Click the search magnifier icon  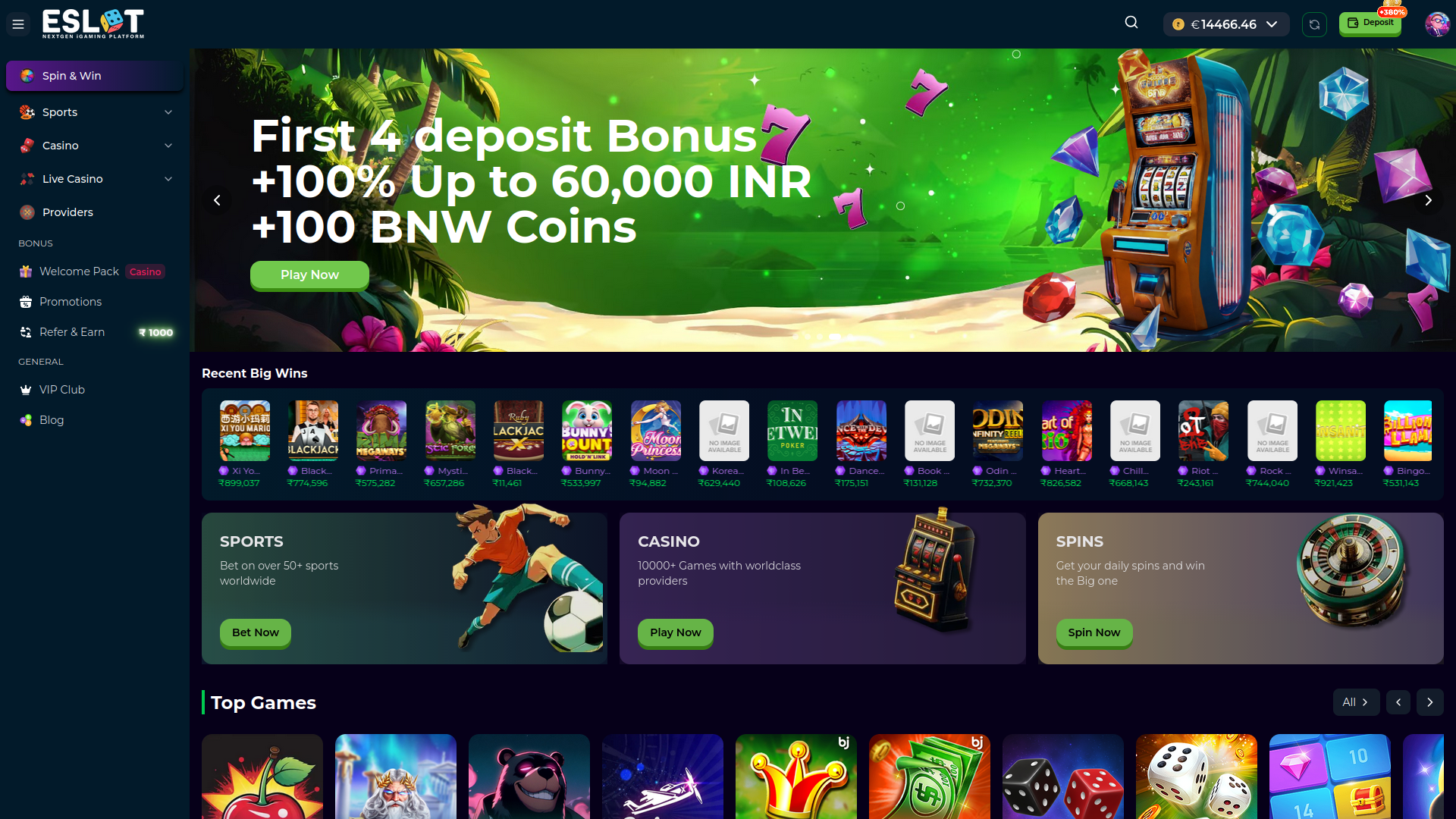[x=1131, y=23]
